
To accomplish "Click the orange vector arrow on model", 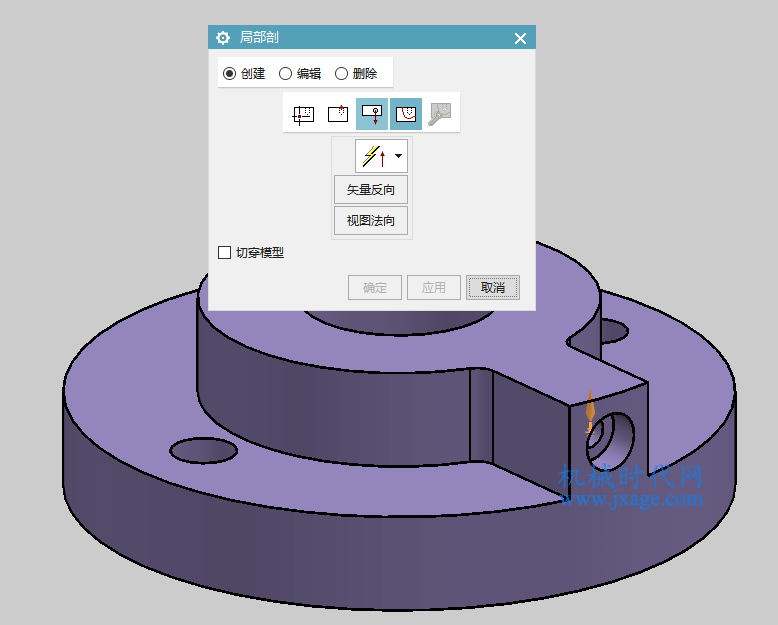I will tap(590, 411).
